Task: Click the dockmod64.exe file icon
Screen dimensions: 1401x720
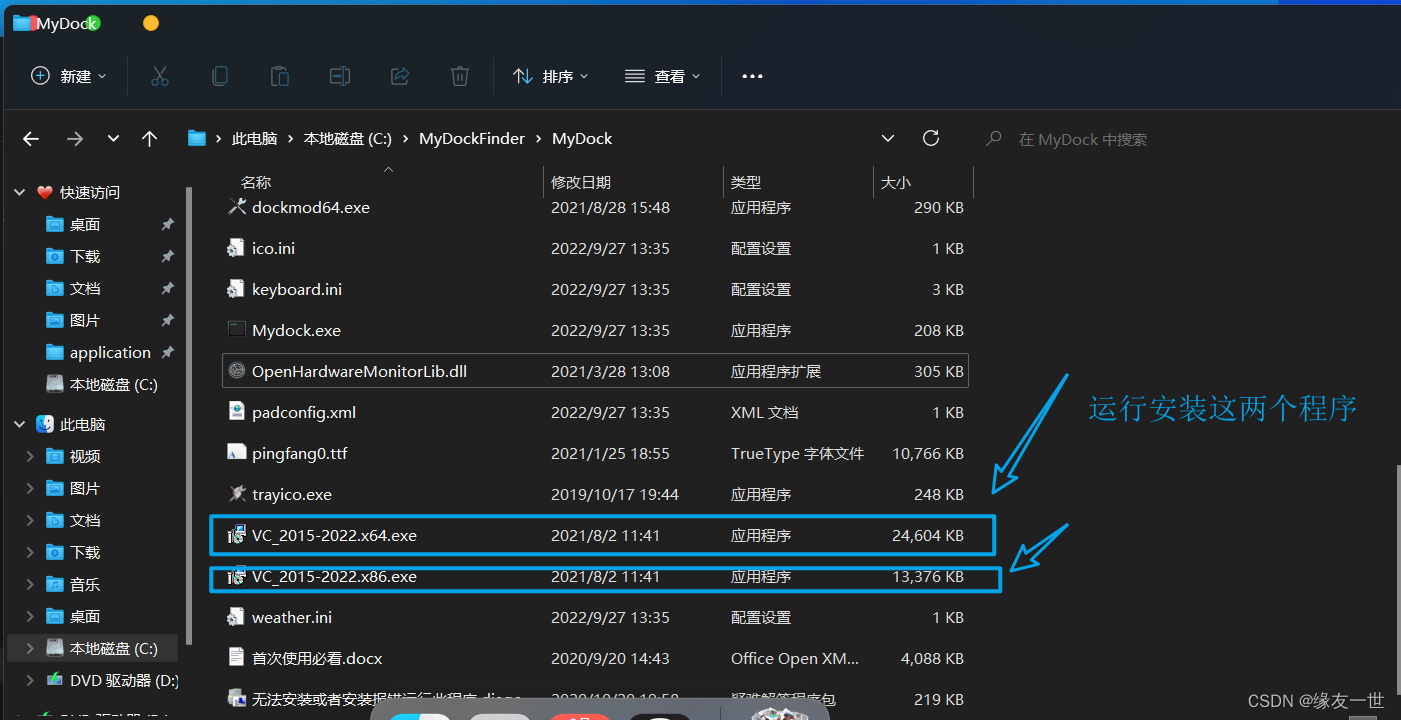Action: point(237,207)
